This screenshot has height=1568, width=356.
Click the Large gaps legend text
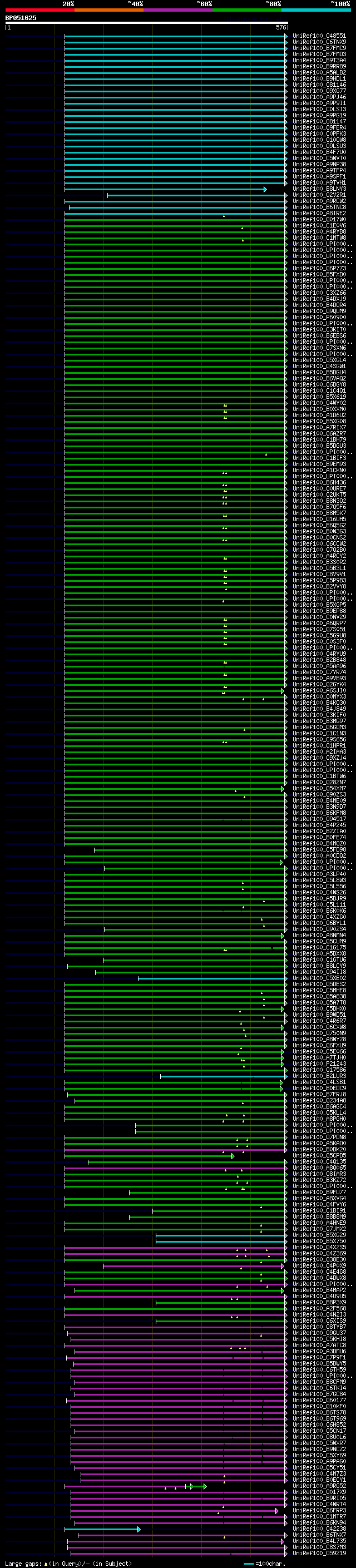(x=24, y=1563)
